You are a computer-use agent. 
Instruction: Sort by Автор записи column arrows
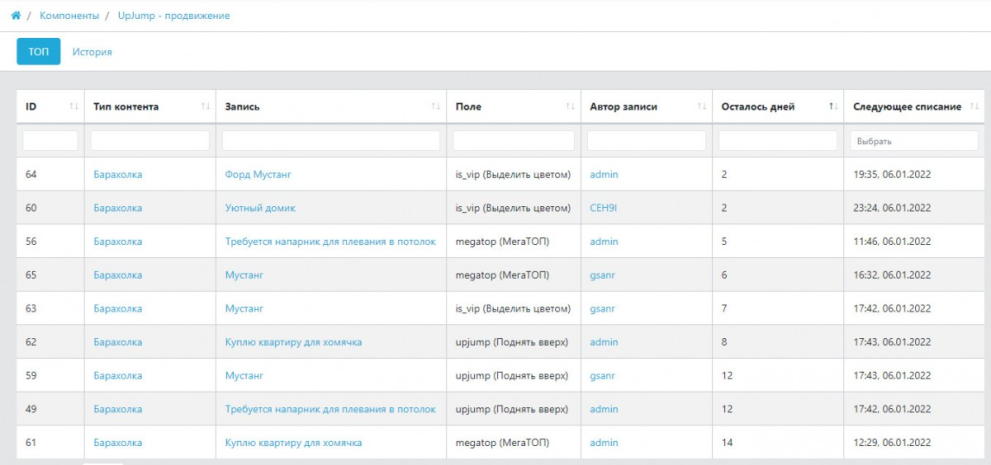click(702, 107)
